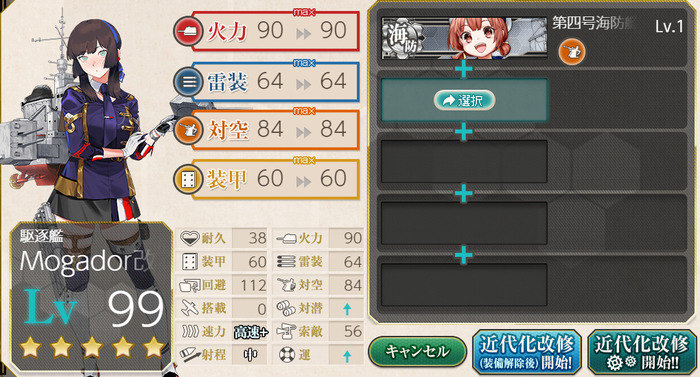700x377 pixels.
Task: Click the orange anti-air icon under 第四号海防艦
Action: tap(571, 52)
